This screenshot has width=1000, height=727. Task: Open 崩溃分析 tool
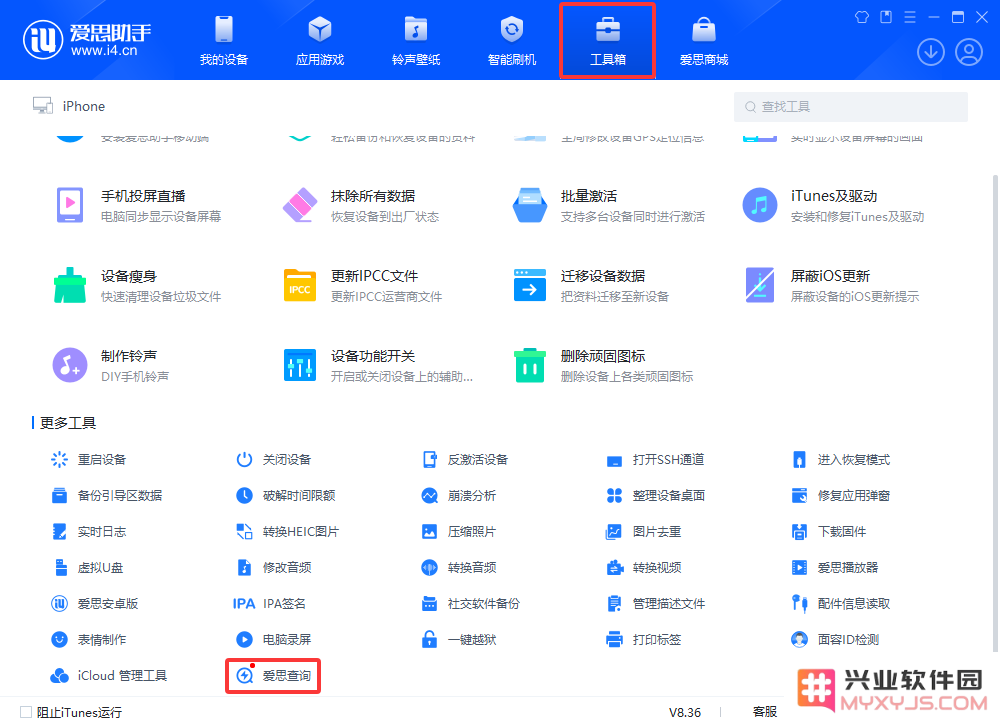pos(459,496)
